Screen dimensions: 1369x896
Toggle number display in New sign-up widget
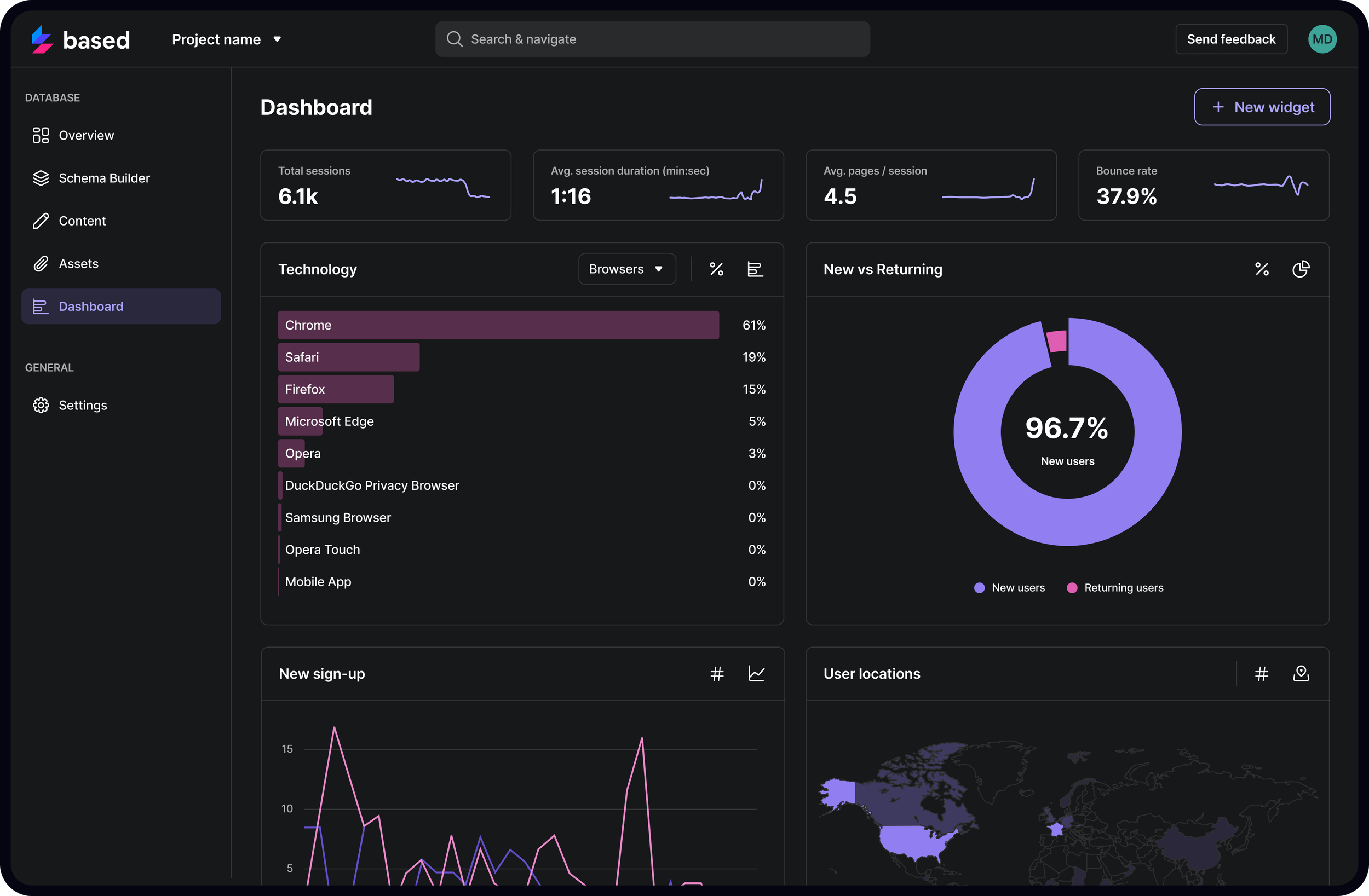tap(717, 673)
